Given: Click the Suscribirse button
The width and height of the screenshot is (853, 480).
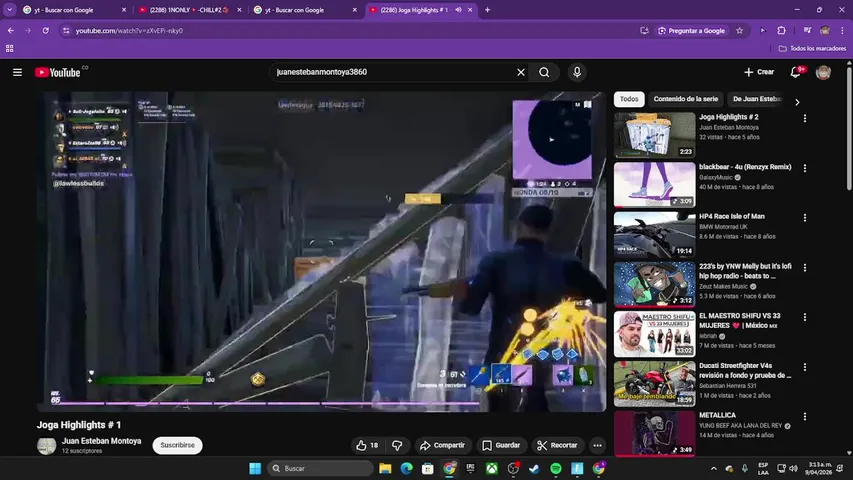Looking at the screenshot, I should 177,445.
